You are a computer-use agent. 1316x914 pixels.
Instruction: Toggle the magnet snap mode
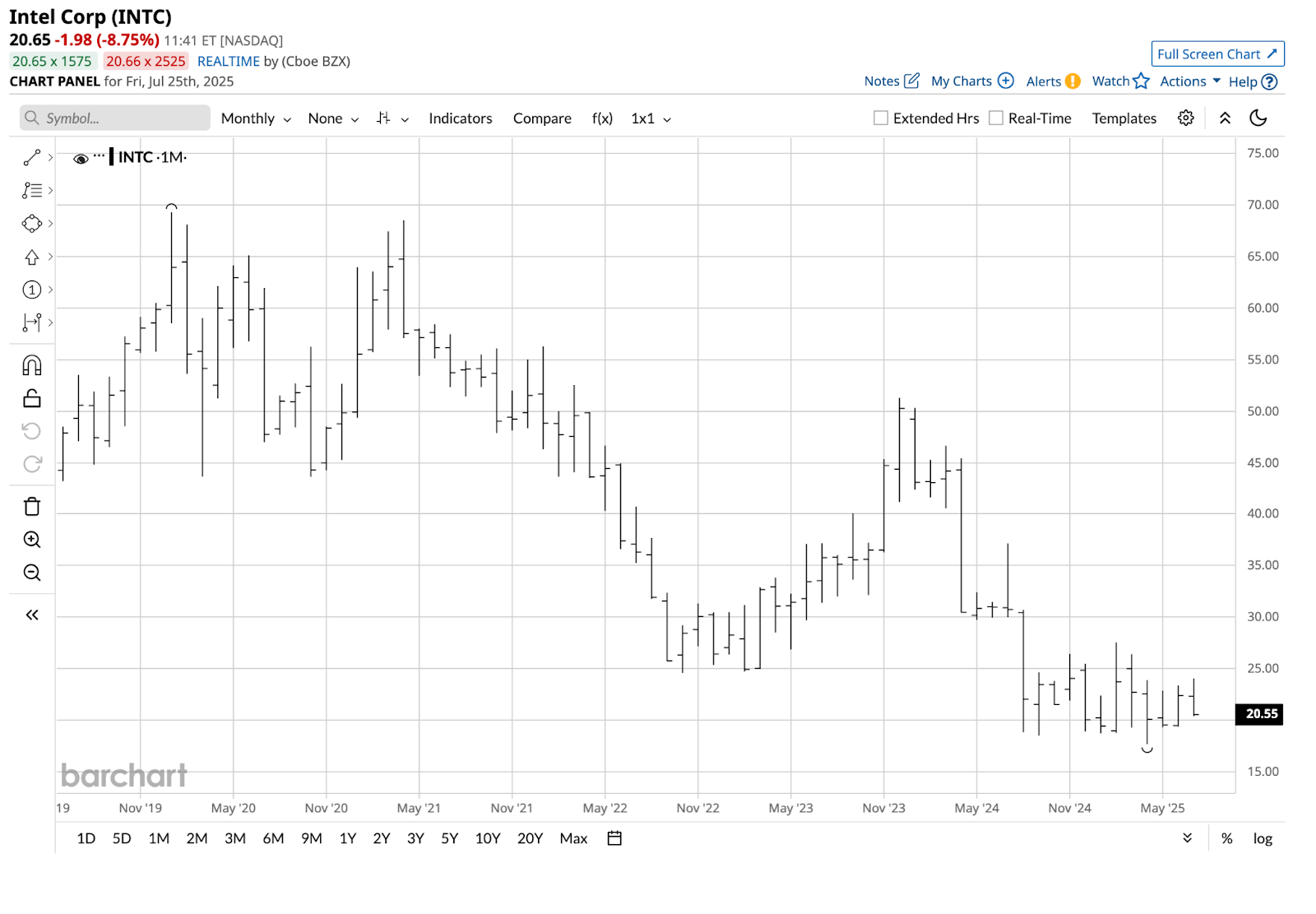(x=31, y=365)
